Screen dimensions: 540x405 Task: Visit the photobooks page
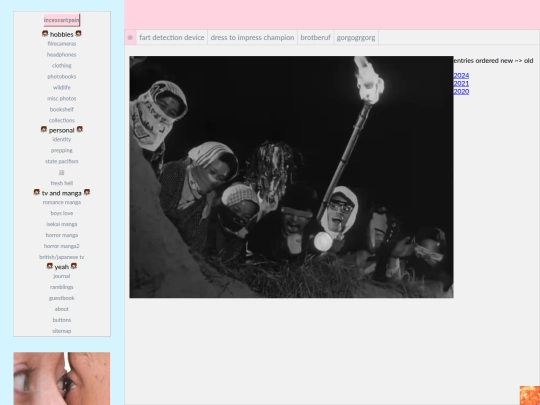point(62,76)
